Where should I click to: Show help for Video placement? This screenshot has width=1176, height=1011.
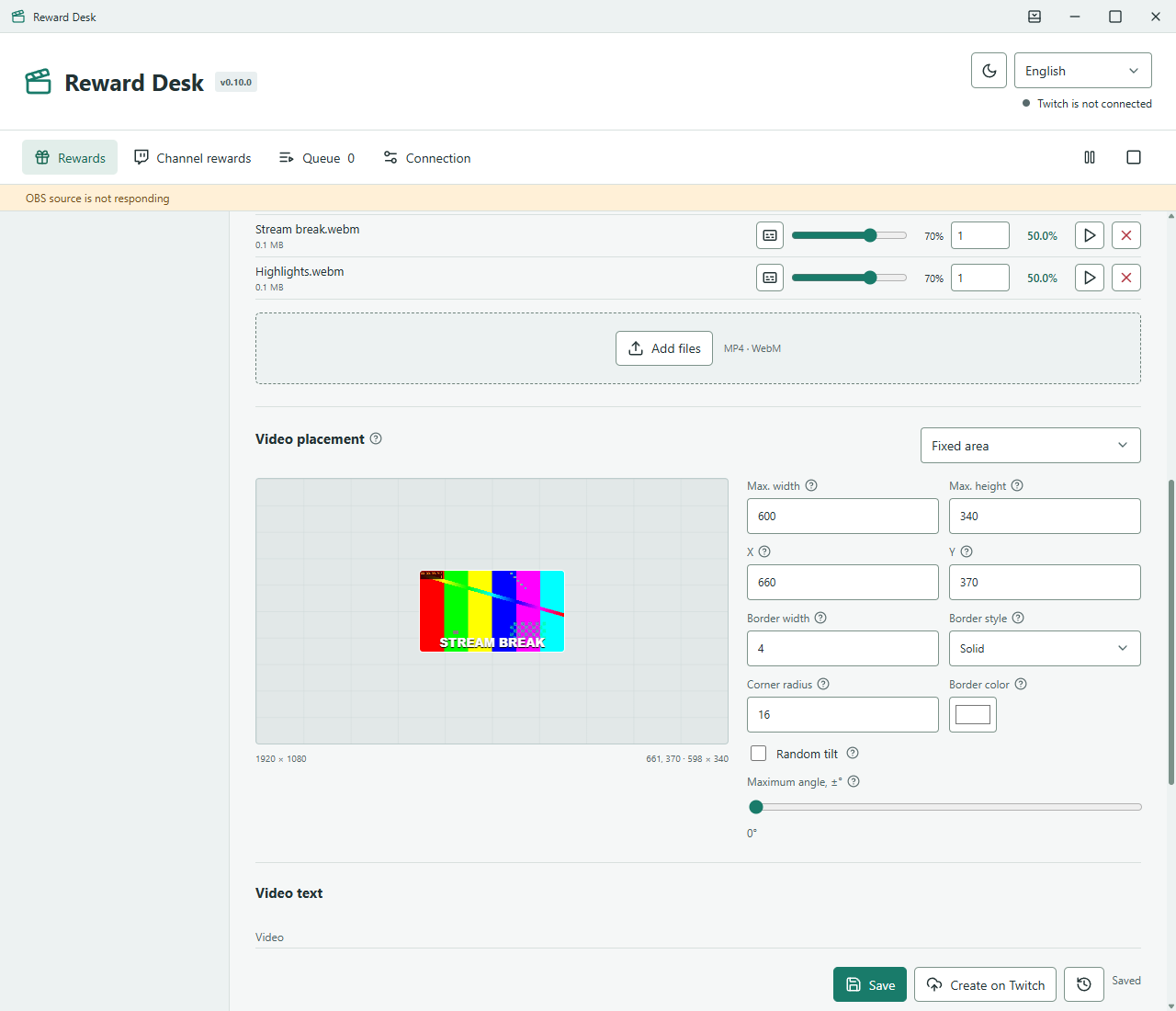pos(376,438)
